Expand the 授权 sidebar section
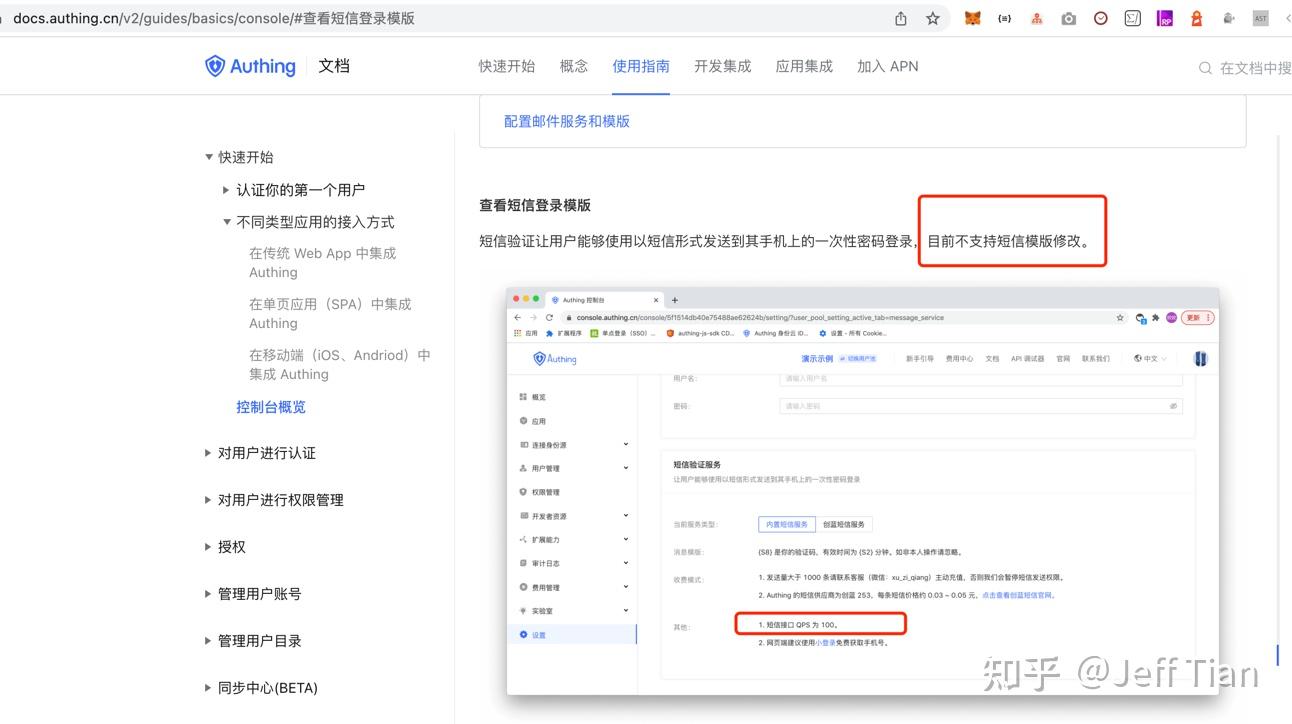Image resolution: width=1292 pixels, height=724 pixels. click(x=209, y=547)
